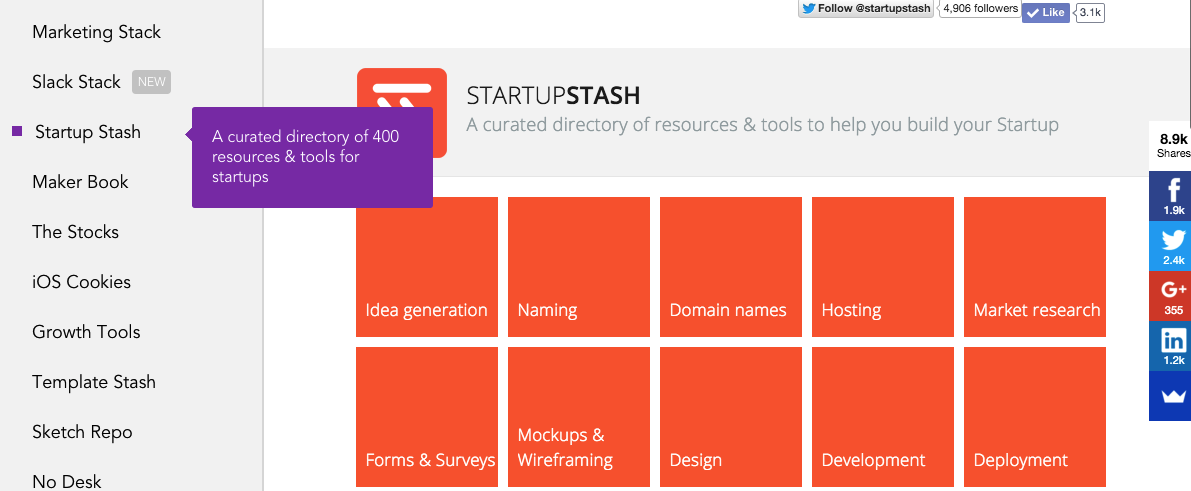The image size is (1191, 491).
Task: Open the Idea generation tile
Action: pos(427,267)
